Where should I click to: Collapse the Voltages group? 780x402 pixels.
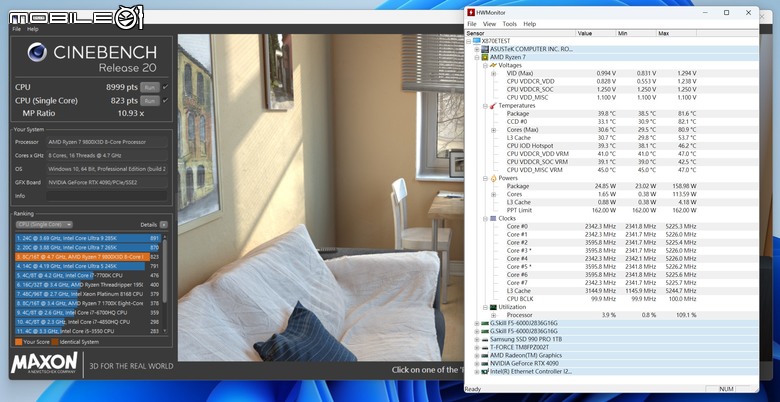485,65
